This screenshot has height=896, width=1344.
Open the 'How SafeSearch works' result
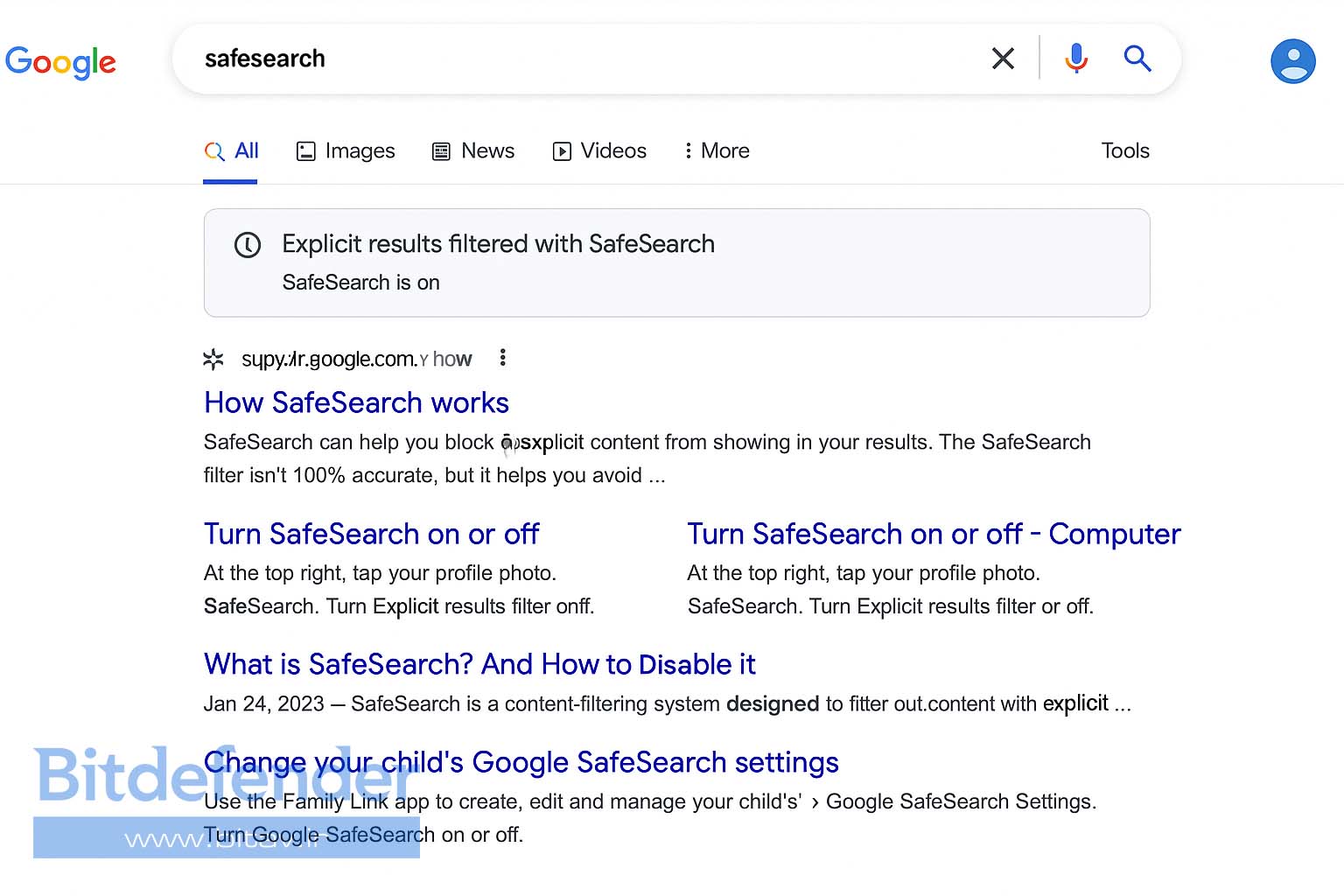[356, 402]
